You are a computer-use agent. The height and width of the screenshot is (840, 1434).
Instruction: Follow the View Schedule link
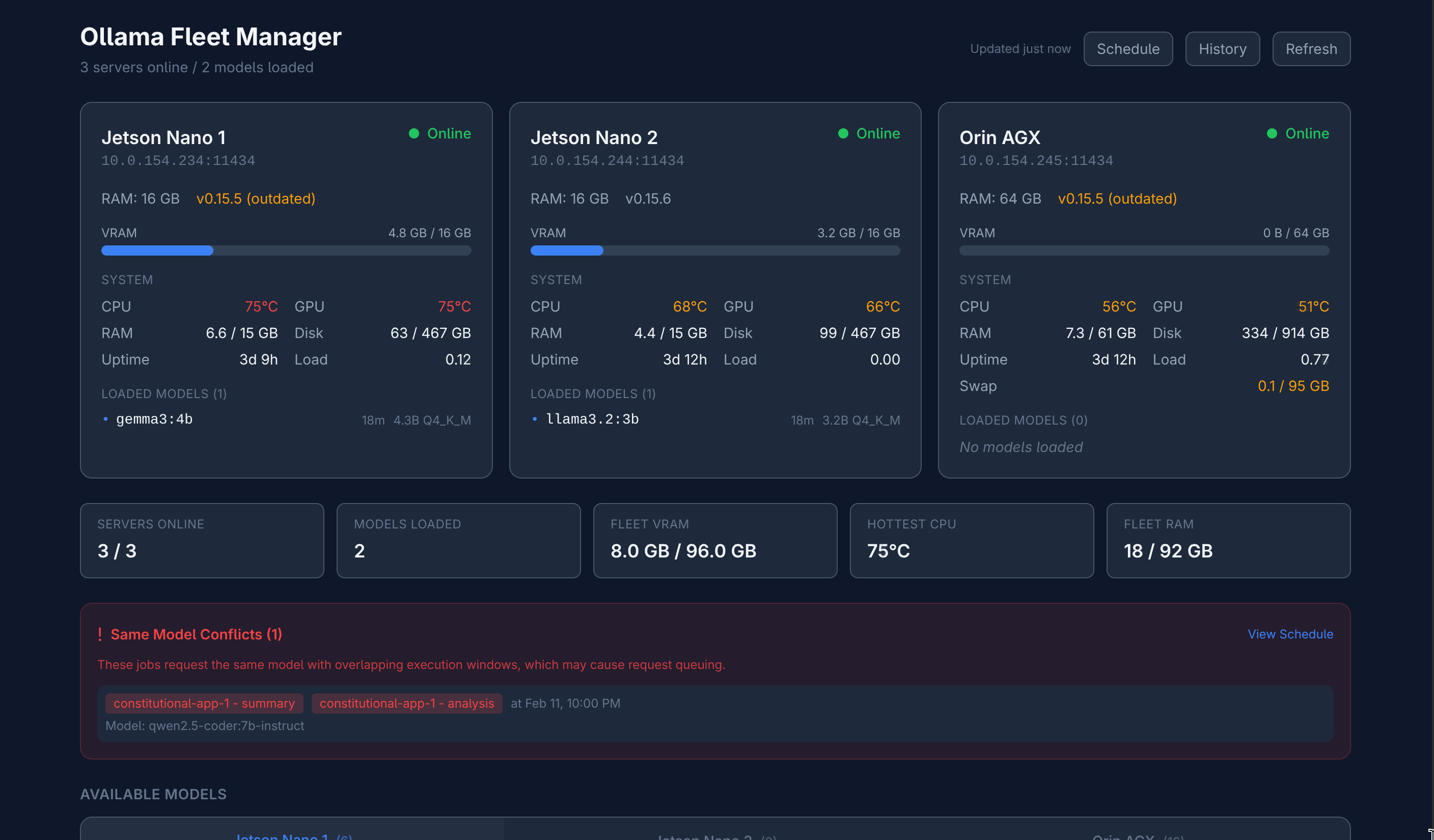coord(1289,633)
